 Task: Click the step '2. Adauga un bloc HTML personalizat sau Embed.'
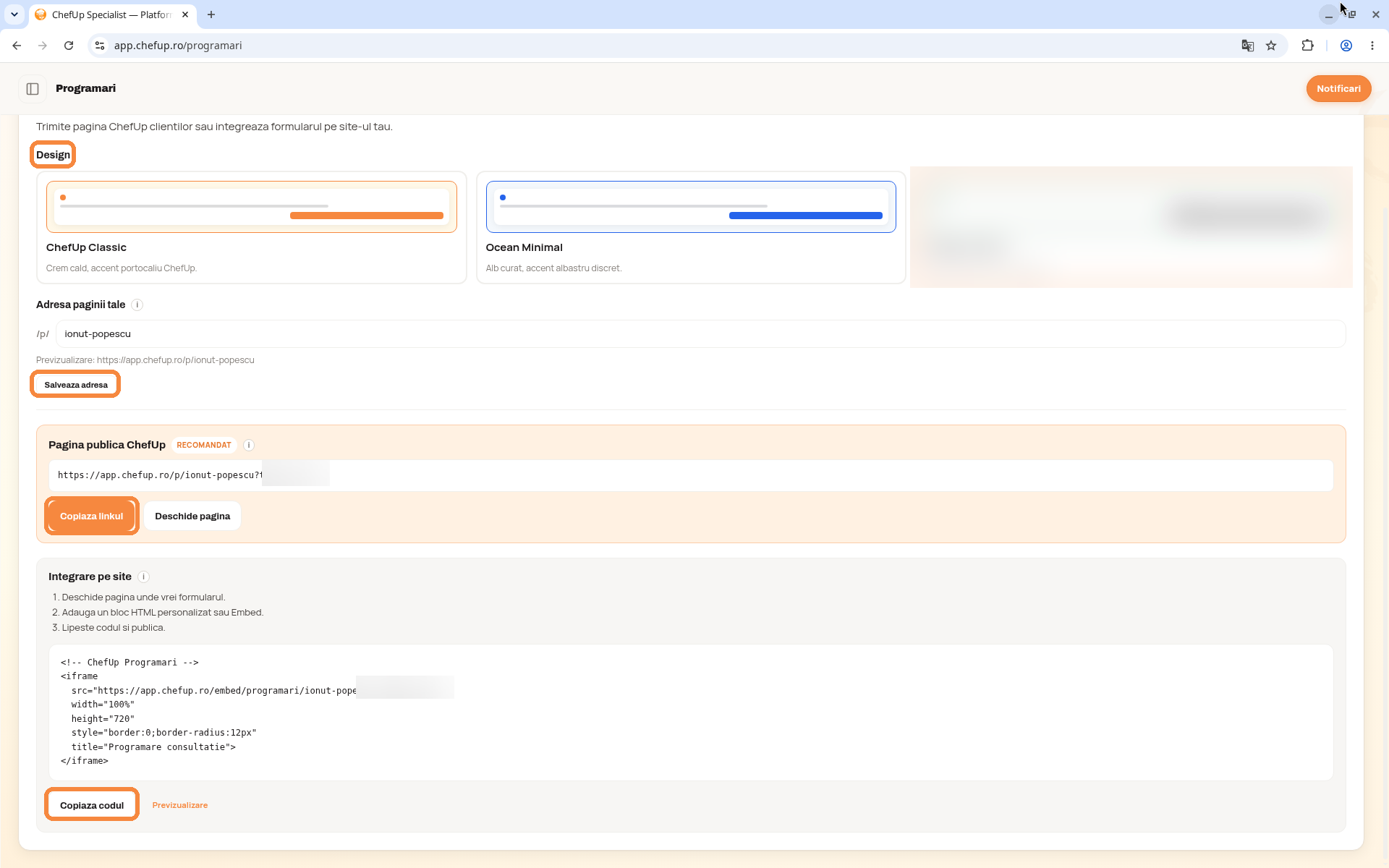(158, 613)
